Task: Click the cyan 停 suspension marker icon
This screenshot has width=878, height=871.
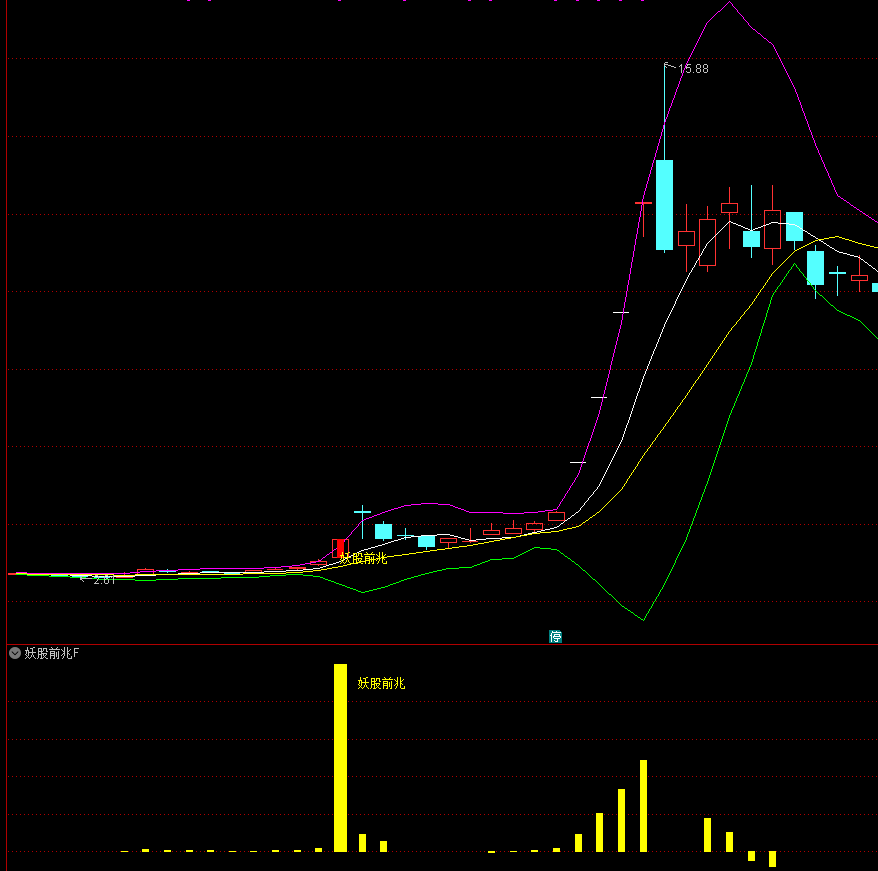Action: 555,636
